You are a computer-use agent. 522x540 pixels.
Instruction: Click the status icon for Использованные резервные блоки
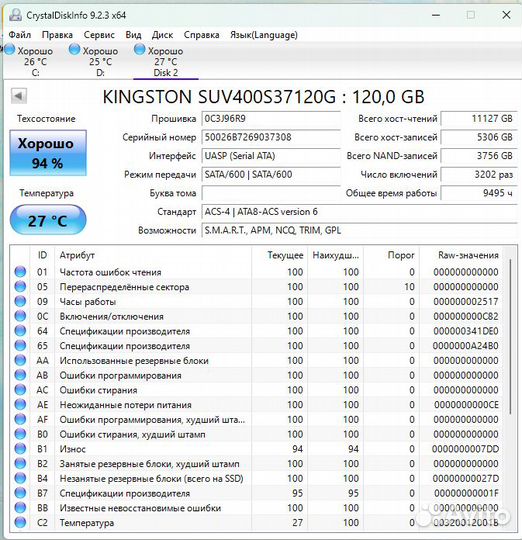(20, 360)
